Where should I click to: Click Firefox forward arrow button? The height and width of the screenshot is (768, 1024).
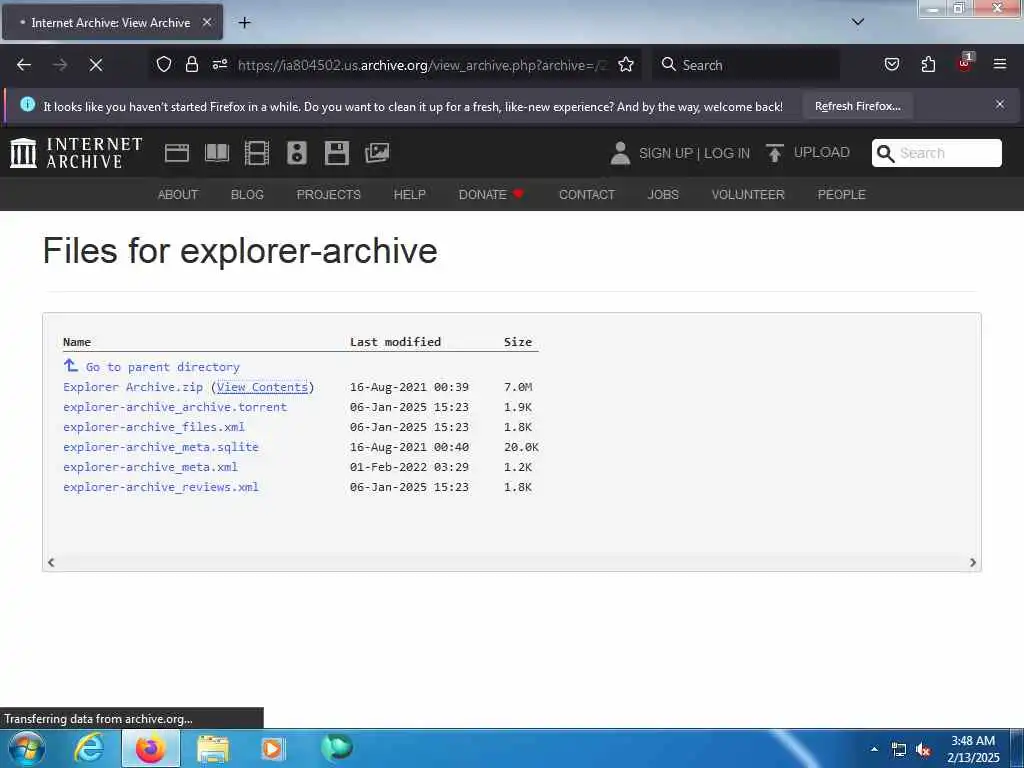point(60,65)
